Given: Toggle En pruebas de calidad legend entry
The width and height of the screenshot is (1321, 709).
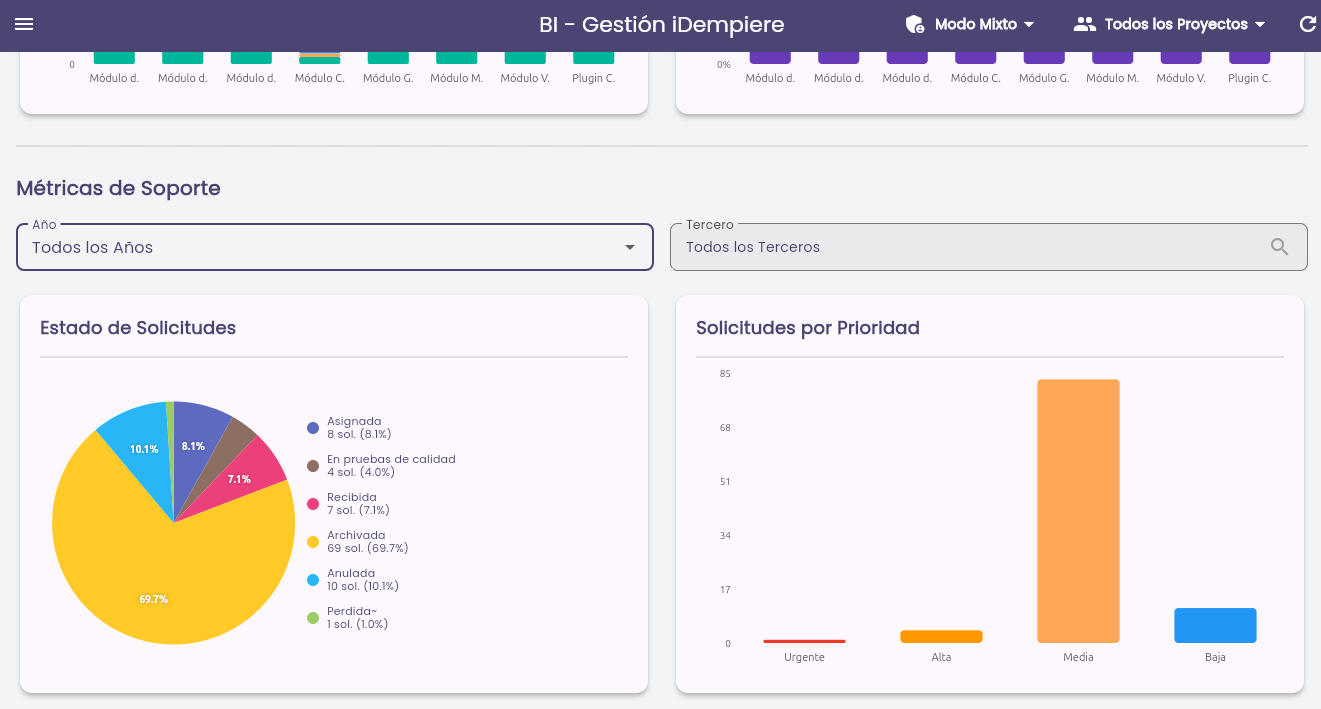Looking at the screenshot, I should click(381, 466).
